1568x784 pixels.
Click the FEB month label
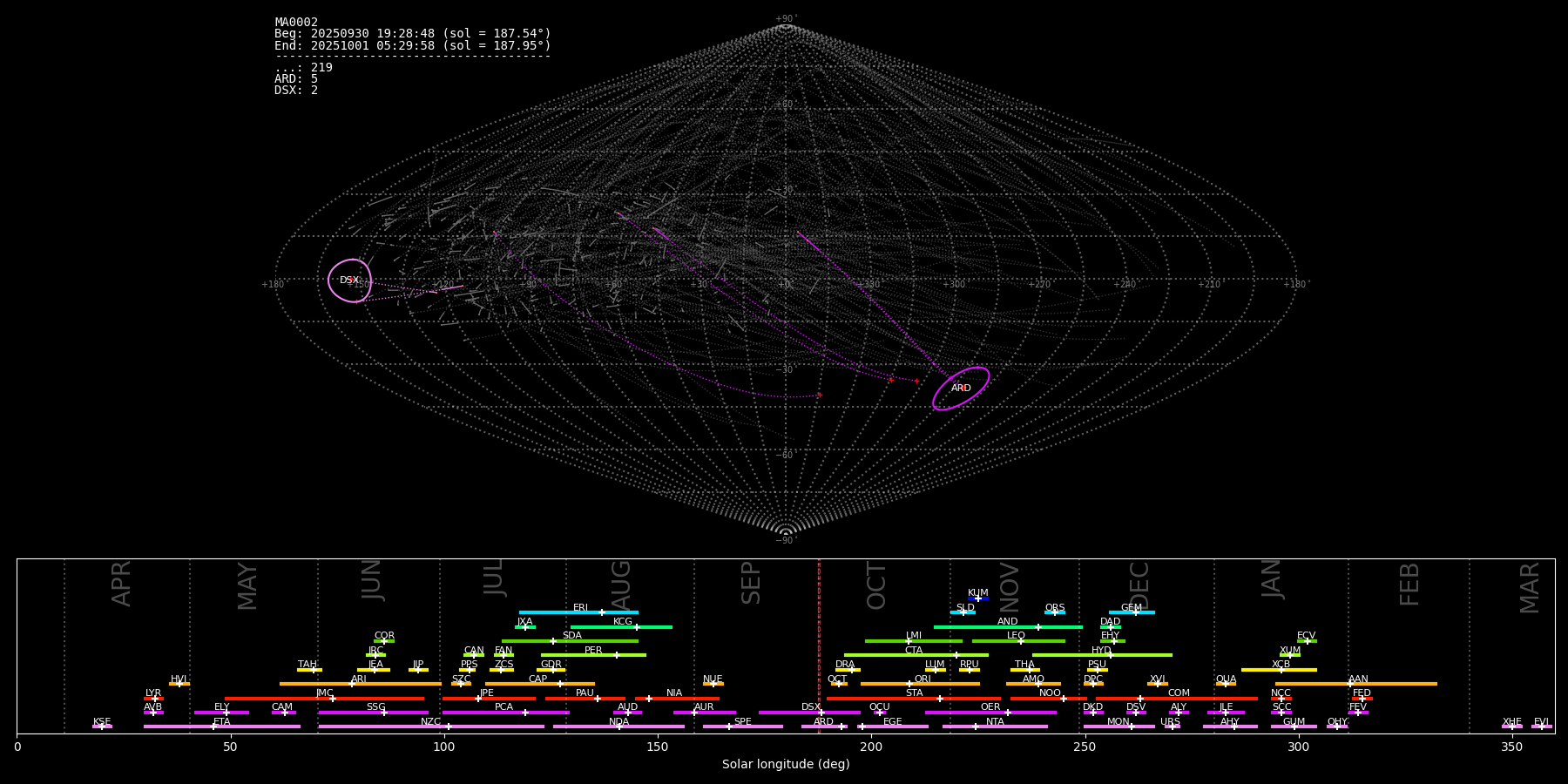1409,584
